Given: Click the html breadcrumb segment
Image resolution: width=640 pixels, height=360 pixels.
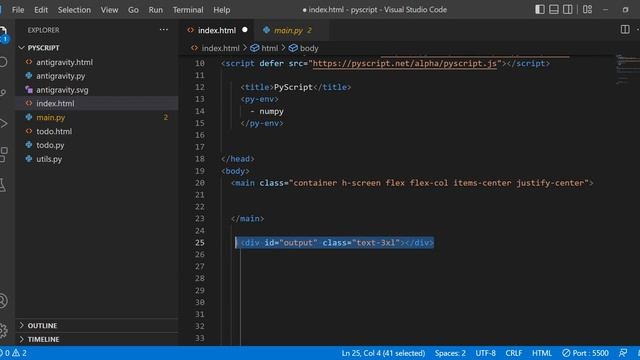Looking at the screenshot, I should (x=269, y=48).
